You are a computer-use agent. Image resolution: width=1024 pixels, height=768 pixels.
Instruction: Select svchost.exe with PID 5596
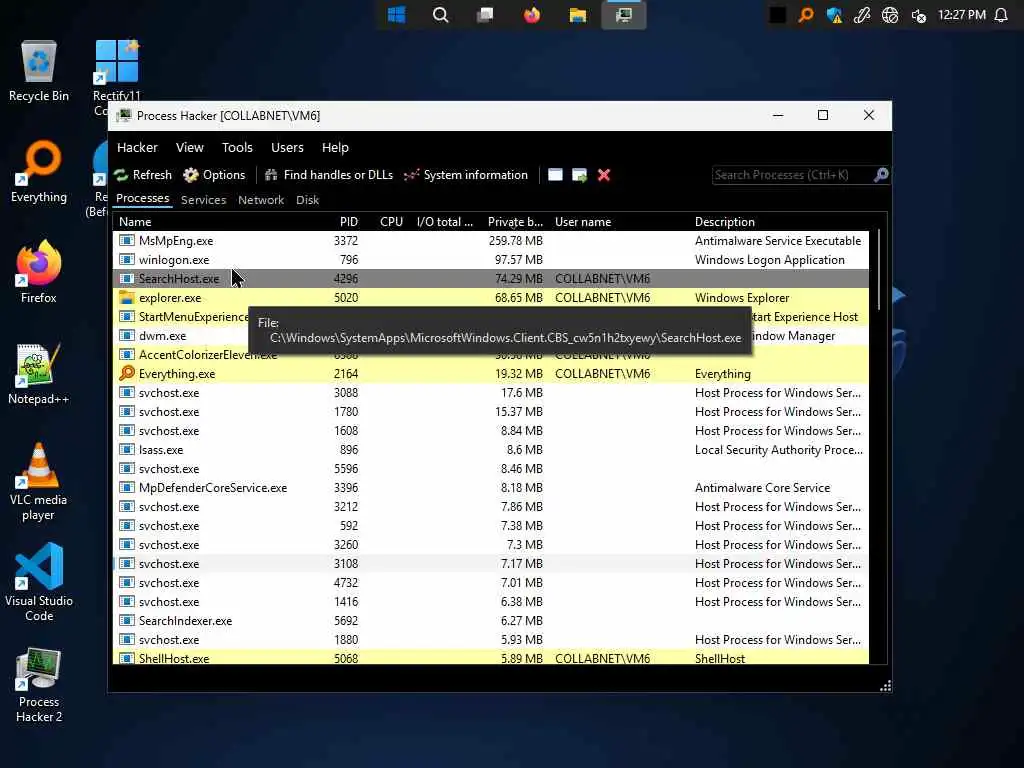pyautogui.click(x=490, y=469)
